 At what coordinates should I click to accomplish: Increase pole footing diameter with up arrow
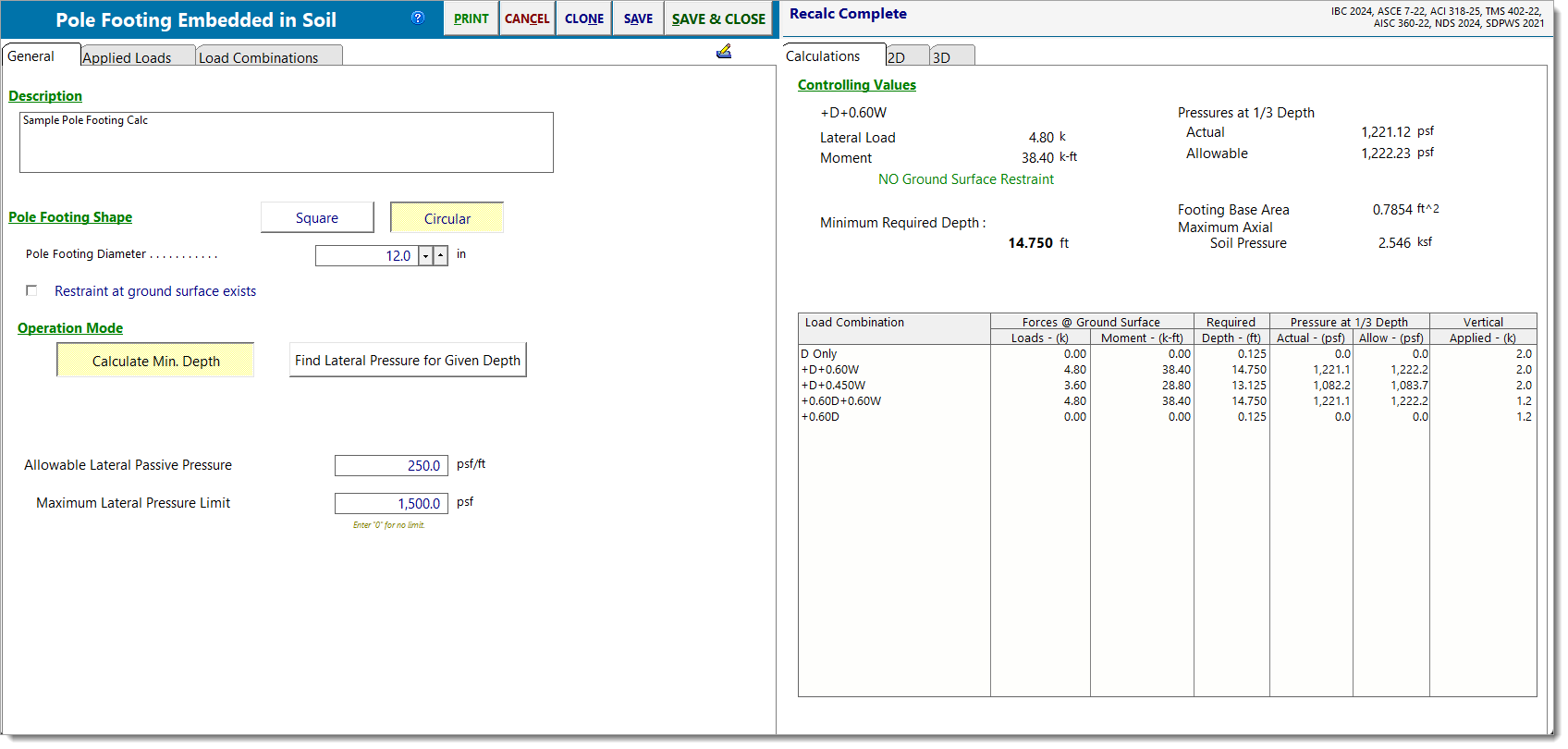(441, 256)
